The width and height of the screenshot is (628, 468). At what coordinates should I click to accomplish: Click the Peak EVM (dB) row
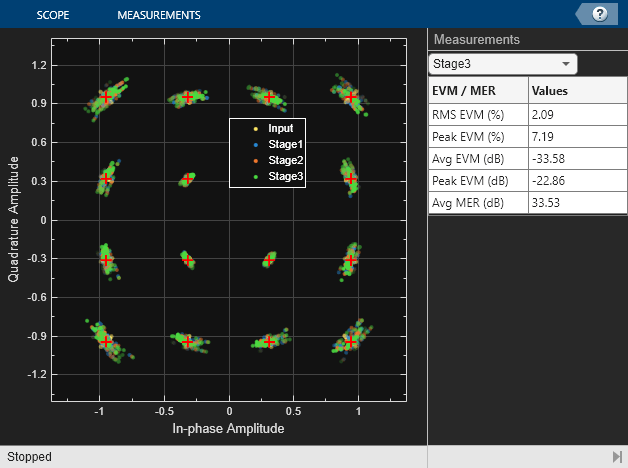477,180
